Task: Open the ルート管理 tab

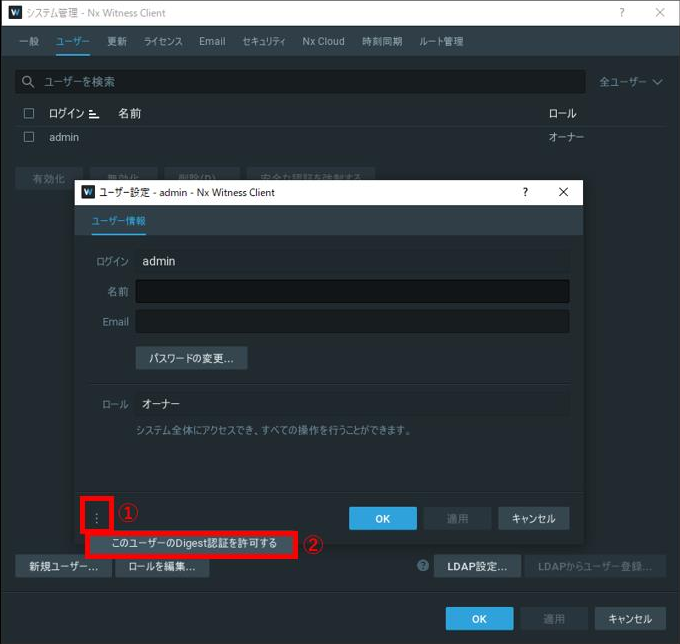Action: coord(441,42)
